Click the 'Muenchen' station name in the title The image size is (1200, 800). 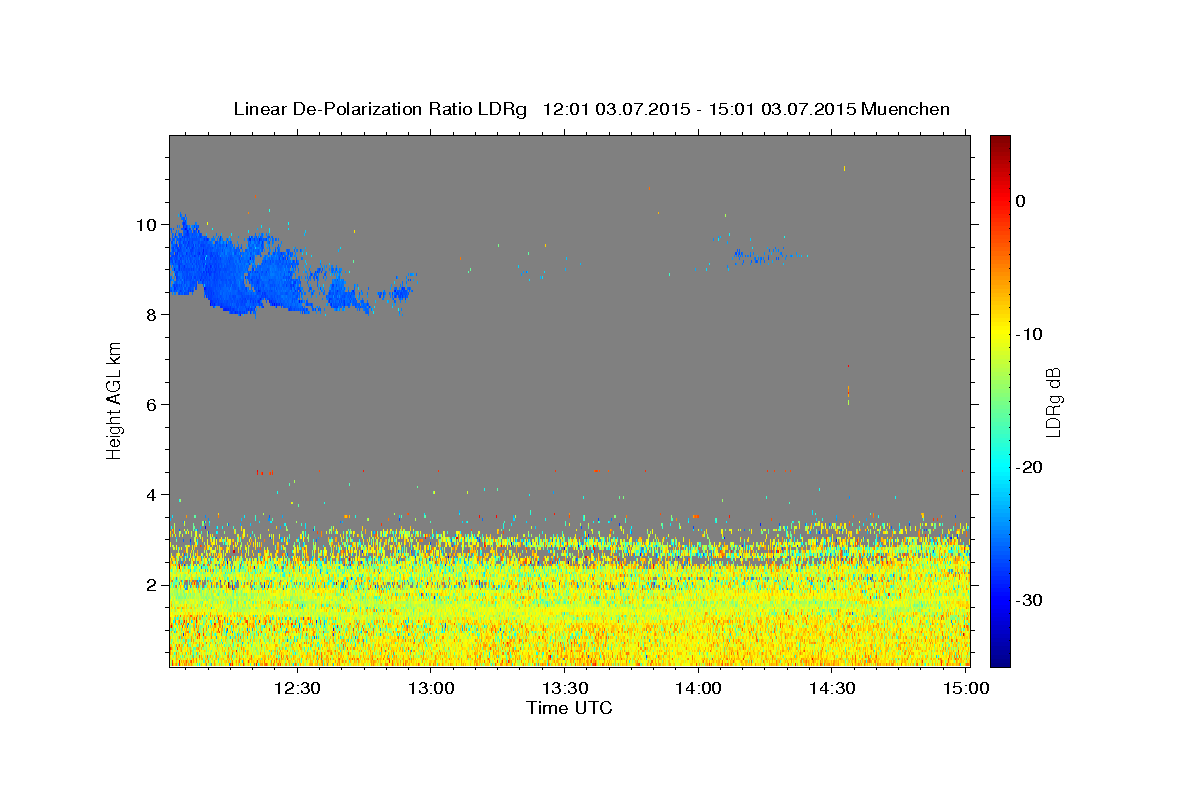coord(905,109)
